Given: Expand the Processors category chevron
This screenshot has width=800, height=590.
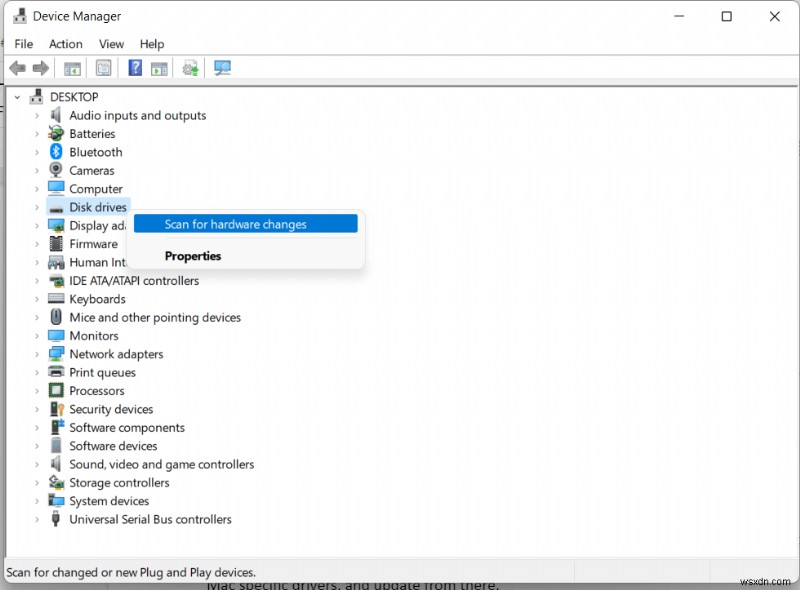Looking at the screenshot, I should click(x=37, y=391).
